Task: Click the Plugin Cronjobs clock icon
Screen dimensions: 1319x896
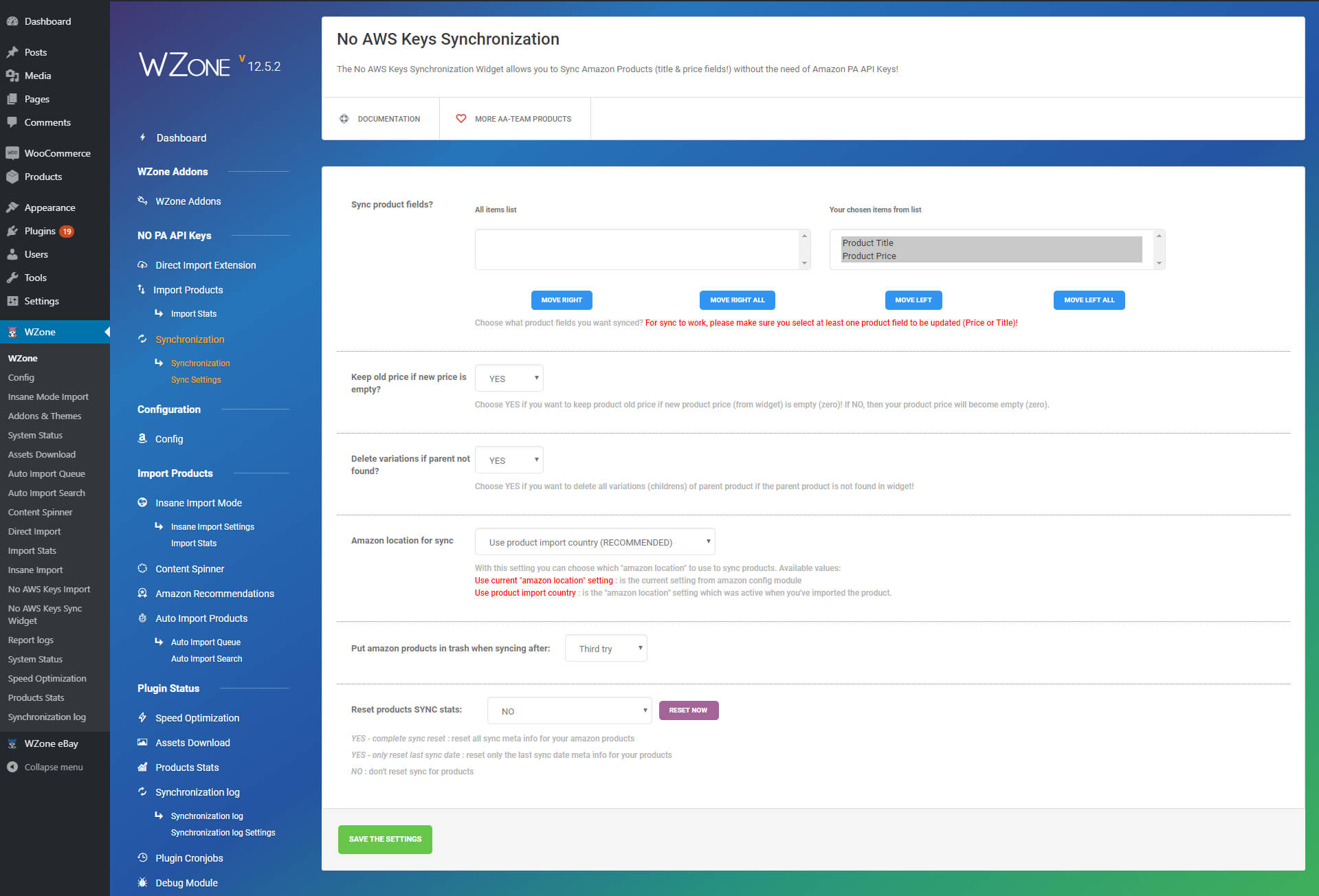Action: 142,858
